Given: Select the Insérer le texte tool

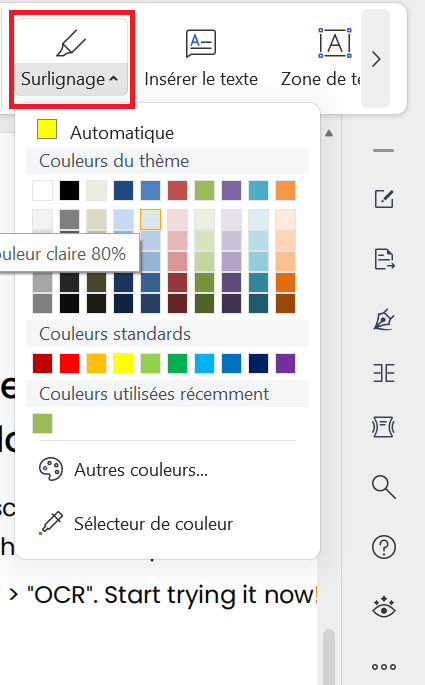Looking at the screenshot, I should coord(201,58).
